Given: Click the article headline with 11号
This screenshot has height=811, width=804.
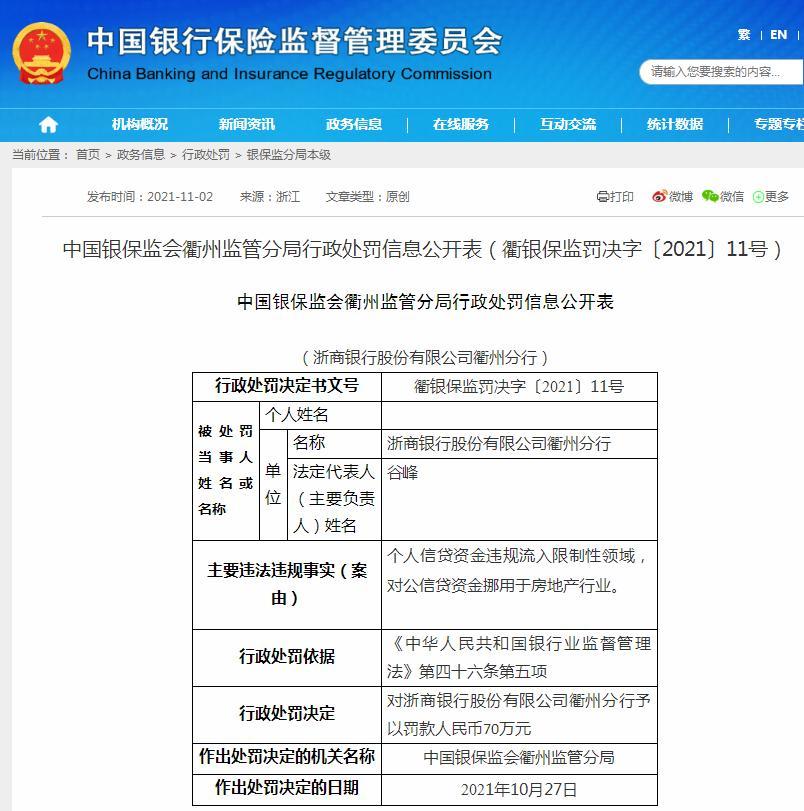Looking at the screenshot, I should coord(422,249).
